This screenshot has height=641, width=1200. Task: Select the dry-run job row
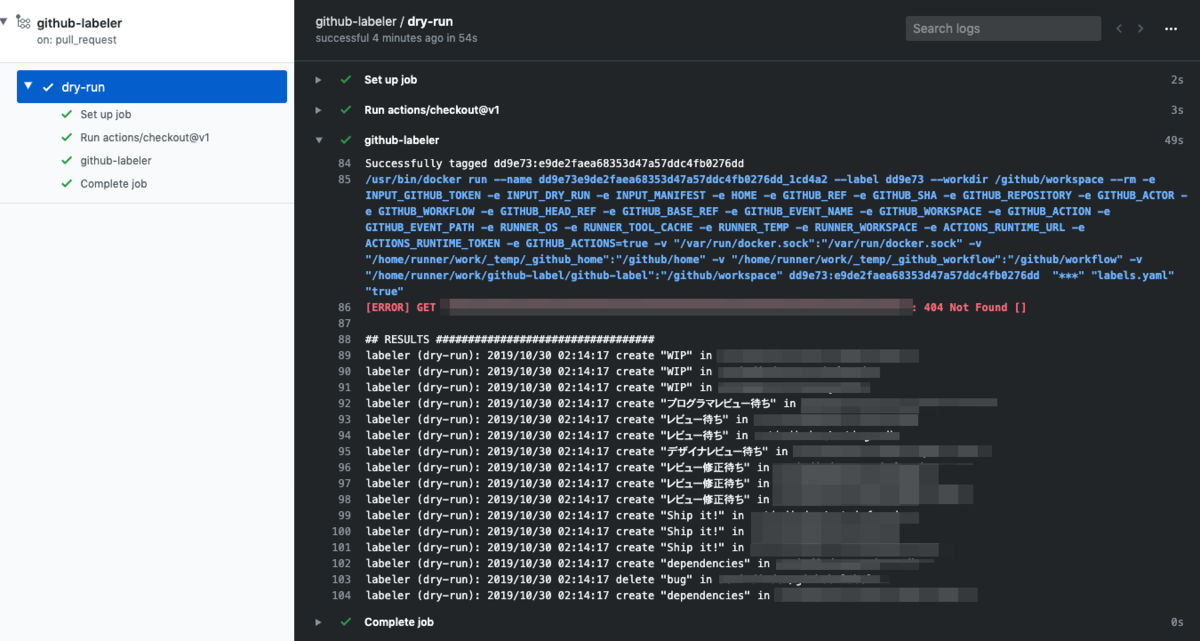coord(152,87)
